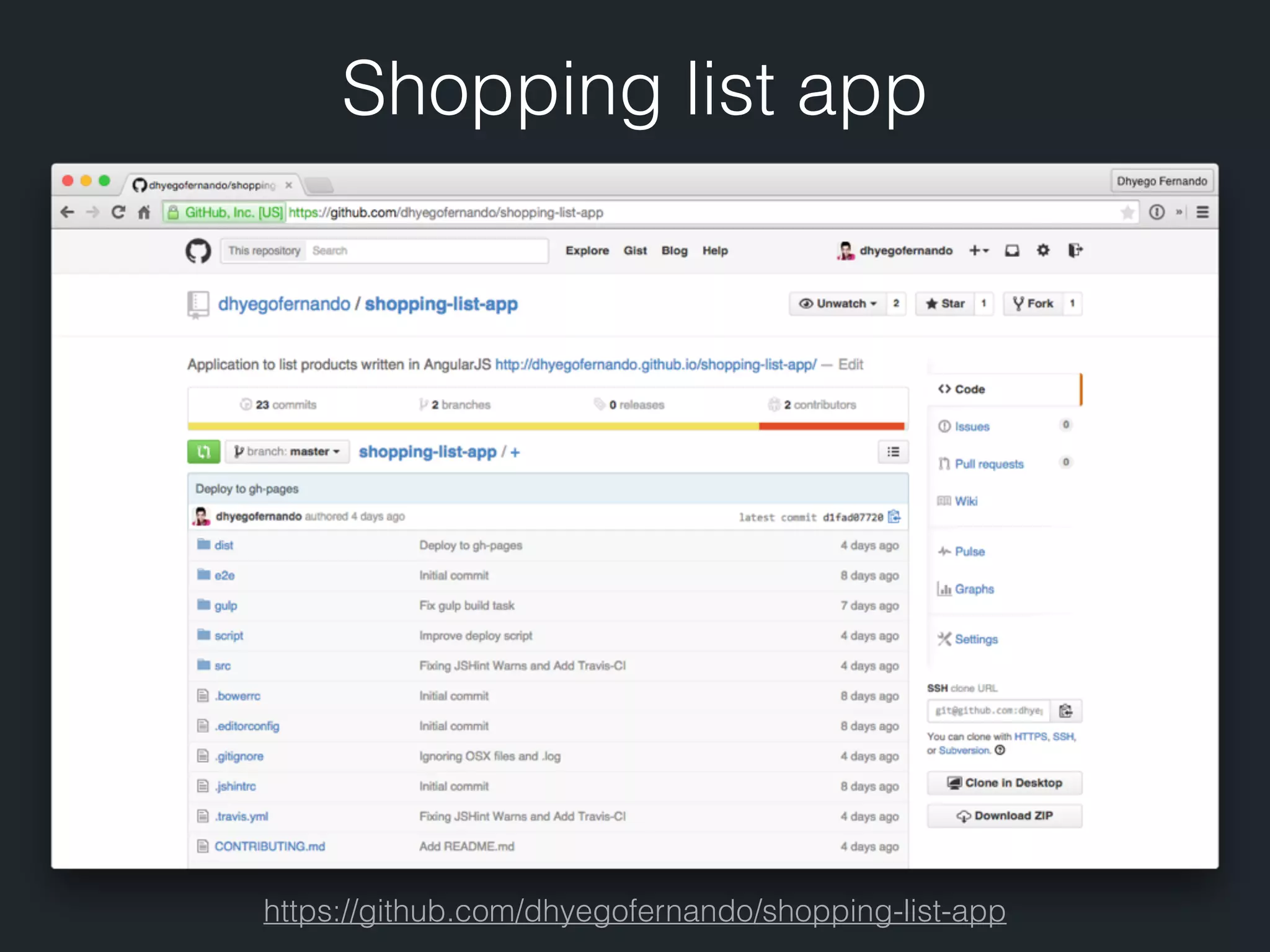Click the GitHub Octocat logo
1270x952 pixels.
(x=198, y=251)
